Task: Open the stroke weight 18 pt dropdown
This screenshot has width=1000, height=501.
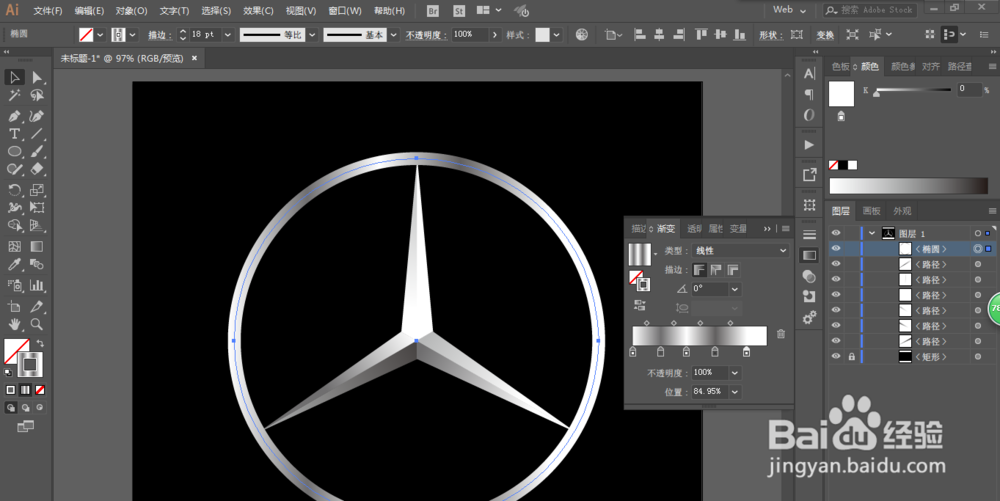Action: [228, 34]
